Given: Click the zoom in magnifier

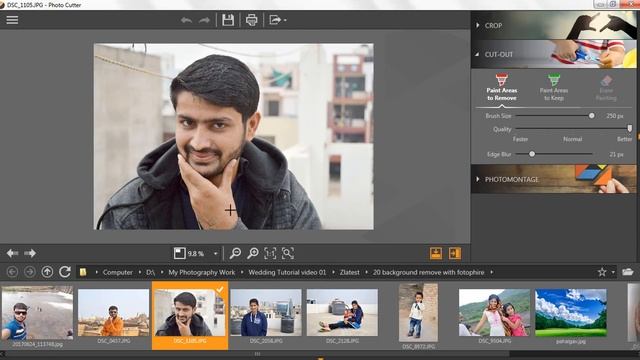Looking at the screenshot, I should point(253,253).
